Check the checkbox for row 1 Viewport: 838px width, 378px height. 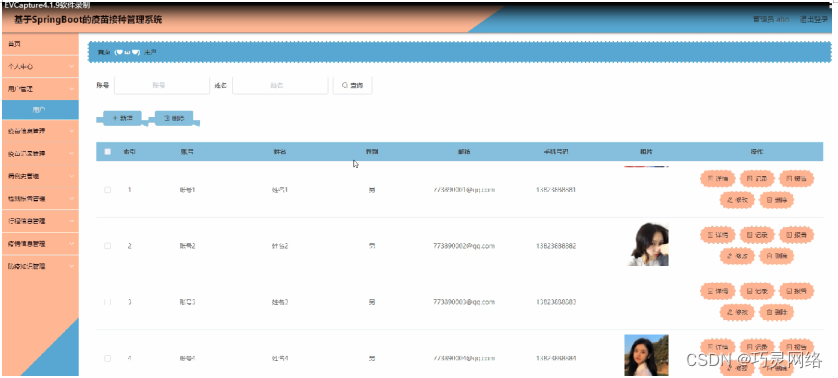click(x=107, y=190)
